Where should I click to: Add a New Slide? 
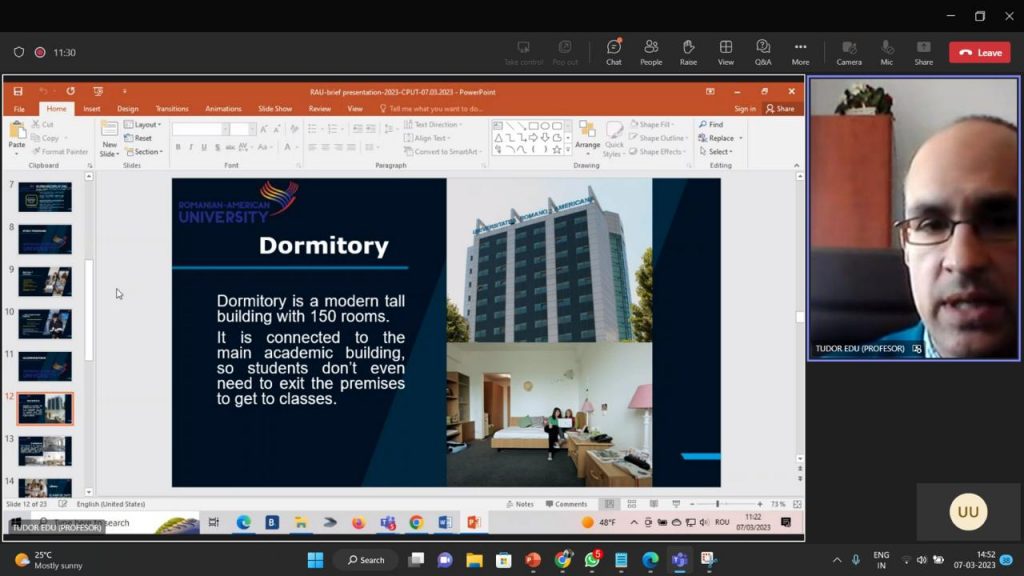[x=109, y=139]
